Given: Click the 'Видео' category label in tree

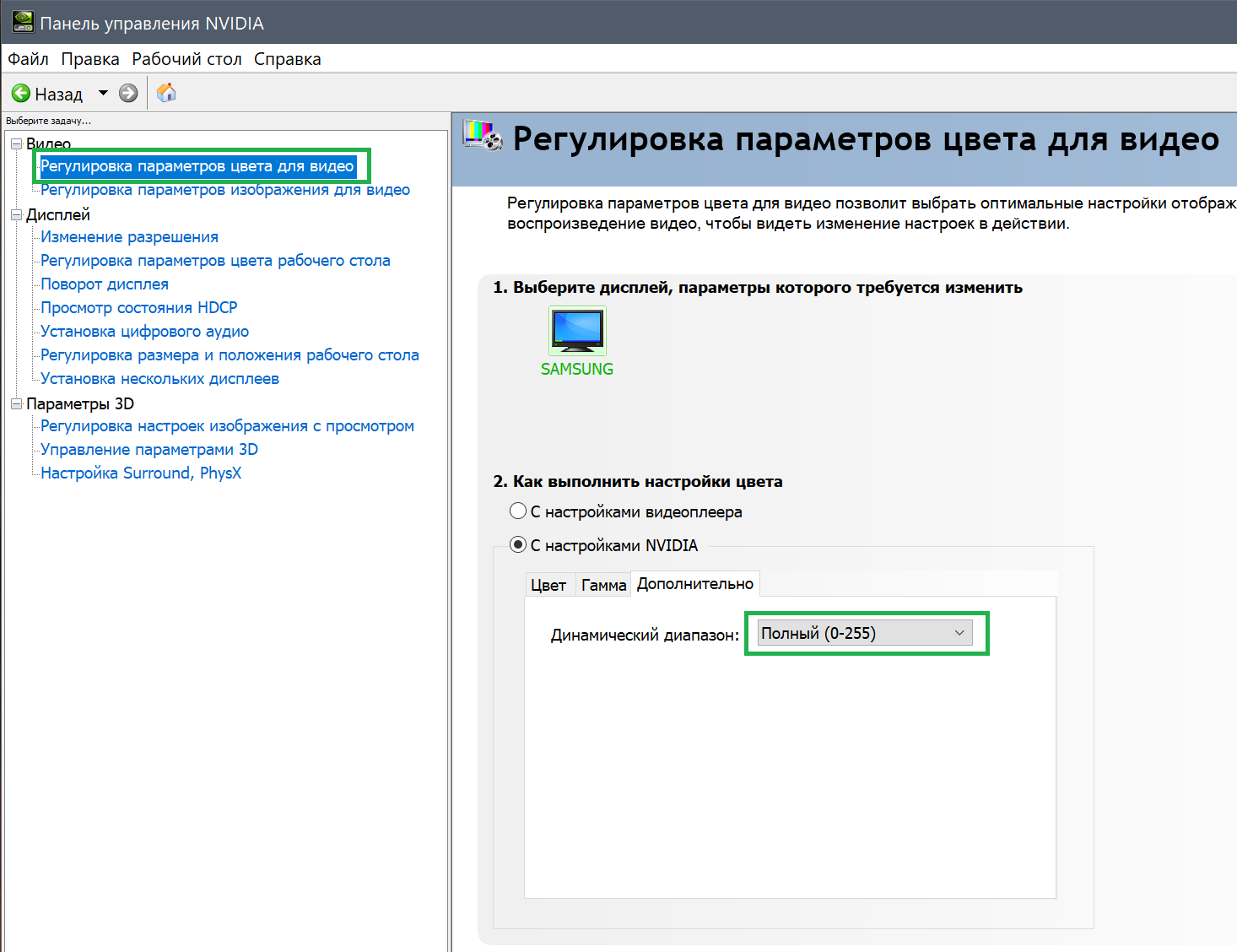Looking at the screenshot, I should point(48,143).
